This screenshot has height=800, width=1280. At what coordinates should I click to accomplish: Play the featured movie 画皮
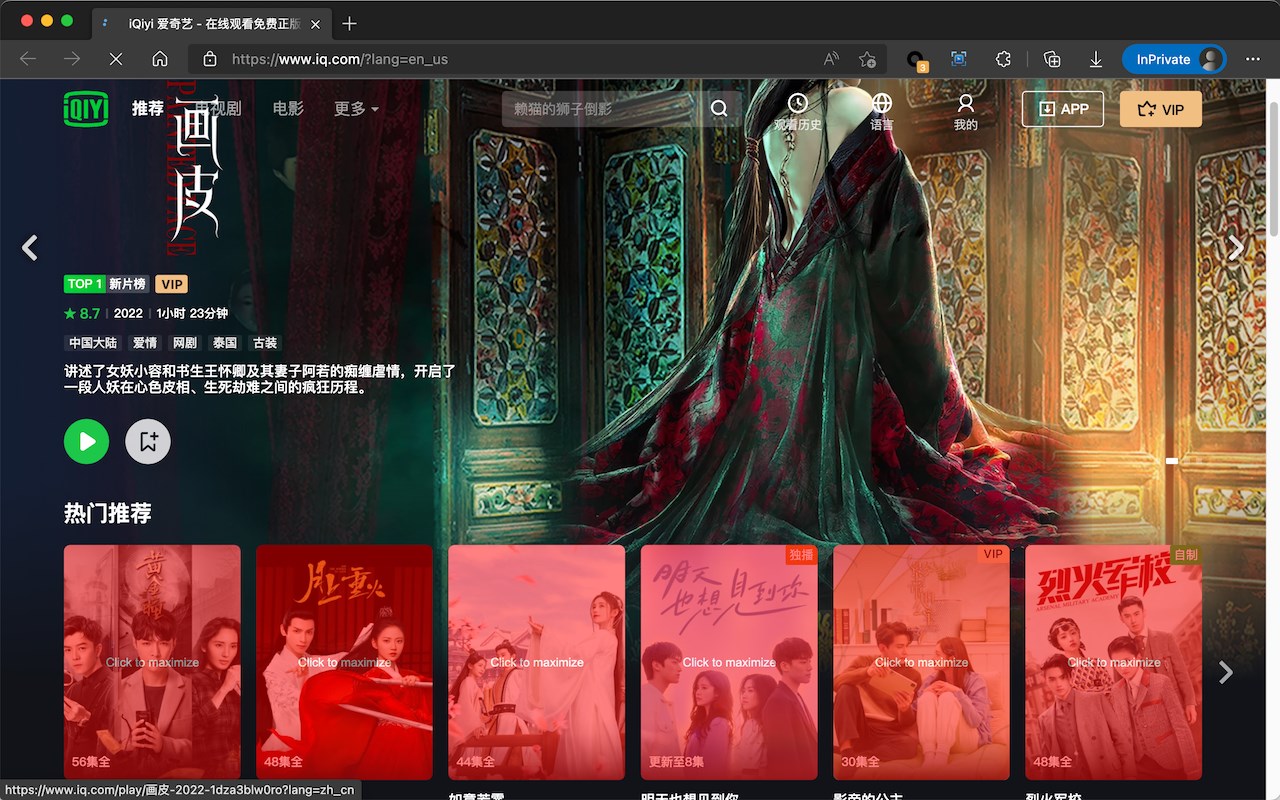click(x=87, y=441)
